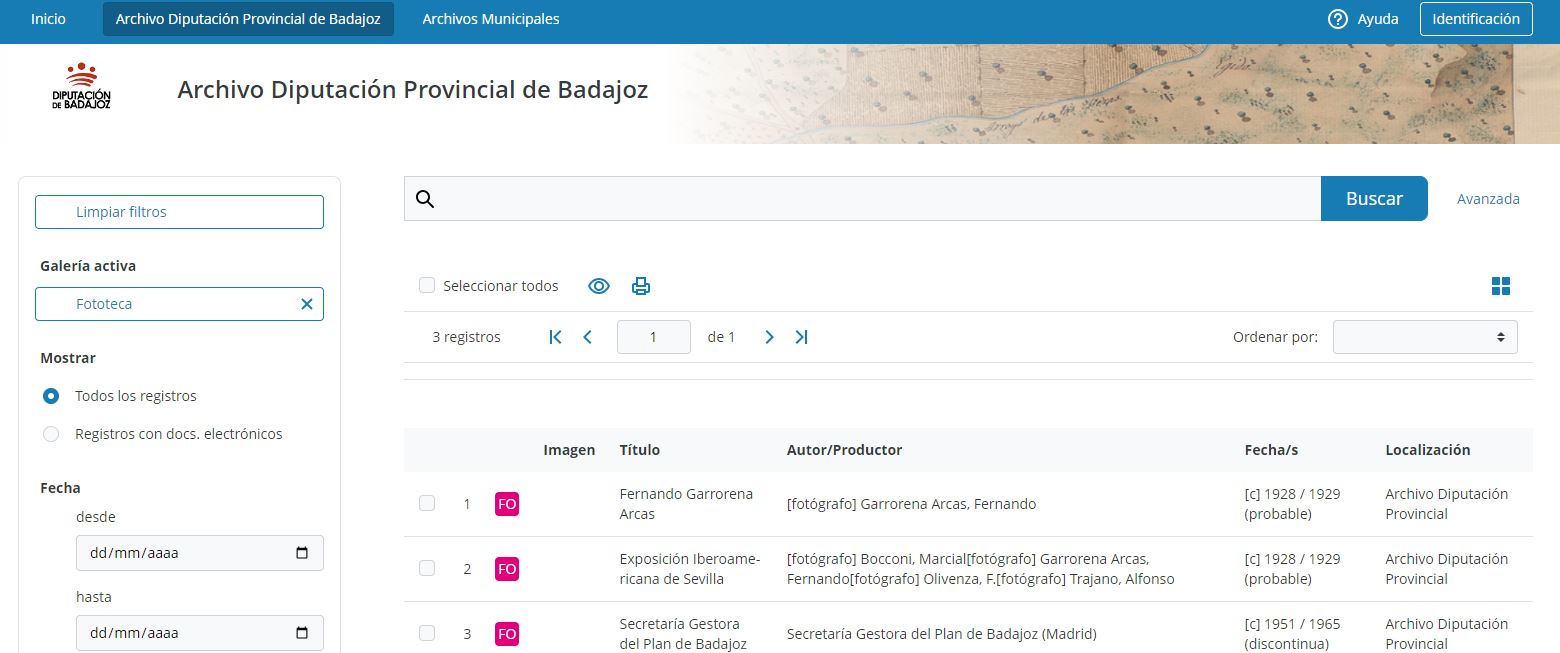The image size is (1560, 653).
Task: Open the Ordenar por dropdown
Action: pos(1425,337)
